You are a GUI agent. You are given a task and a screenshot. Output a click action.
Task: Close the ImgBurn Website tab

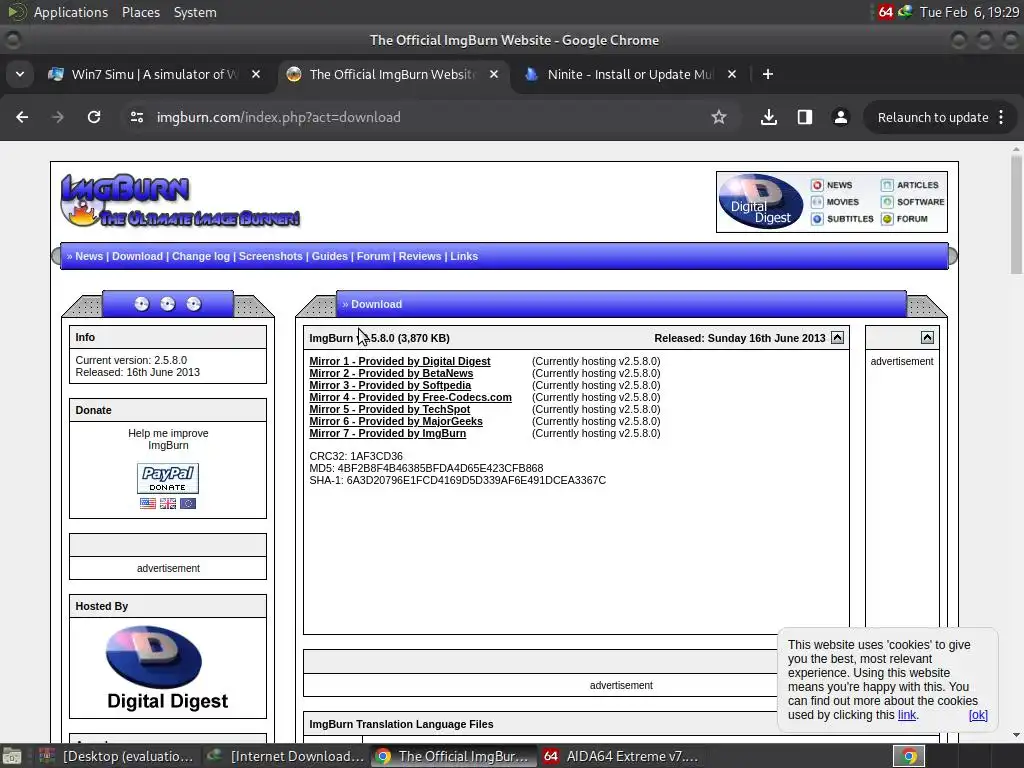[494, 74]
